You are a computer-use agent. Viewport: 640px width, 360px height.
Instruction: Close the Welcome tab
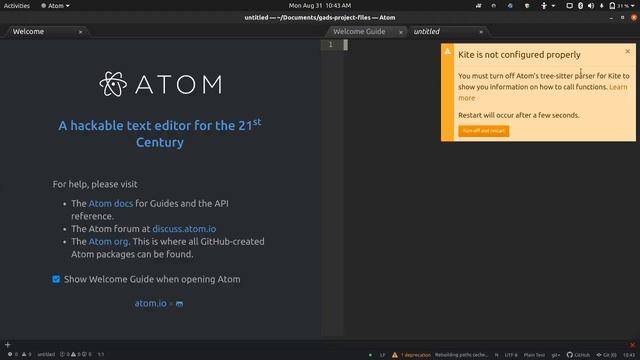tap(80, 32)
